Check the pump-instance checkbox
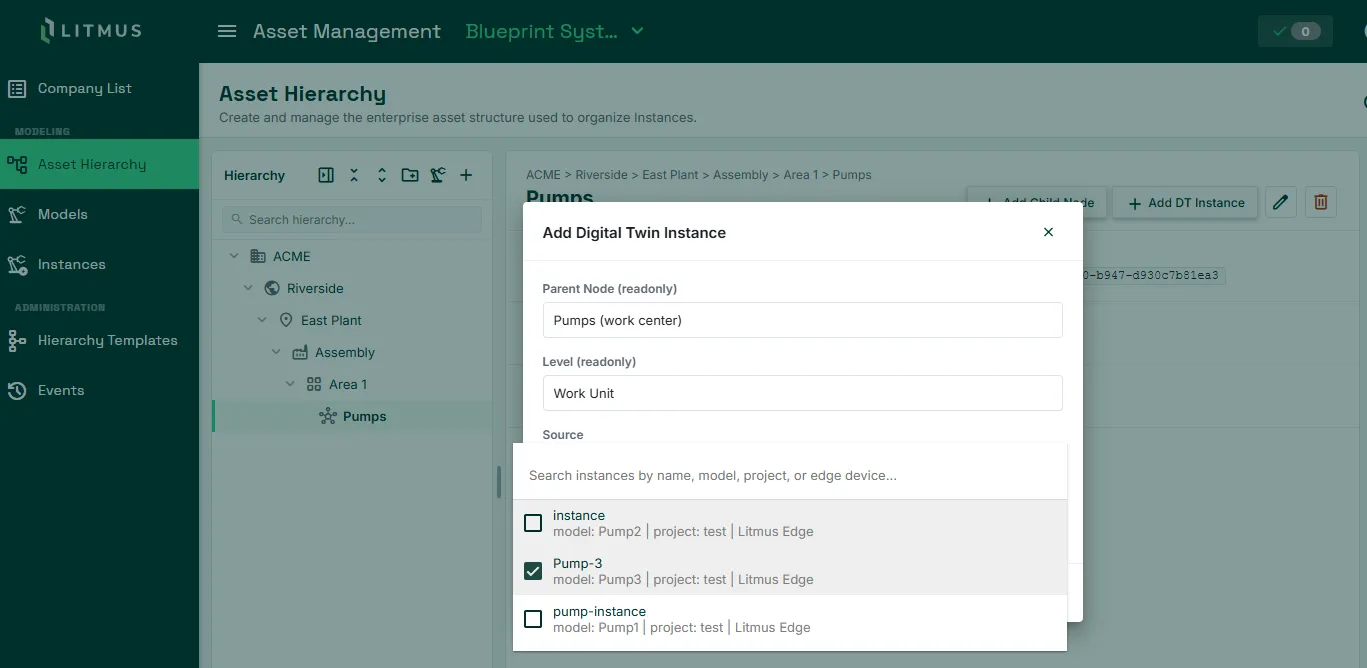Viewport: 1367px width, 668px height. (533, 619)
